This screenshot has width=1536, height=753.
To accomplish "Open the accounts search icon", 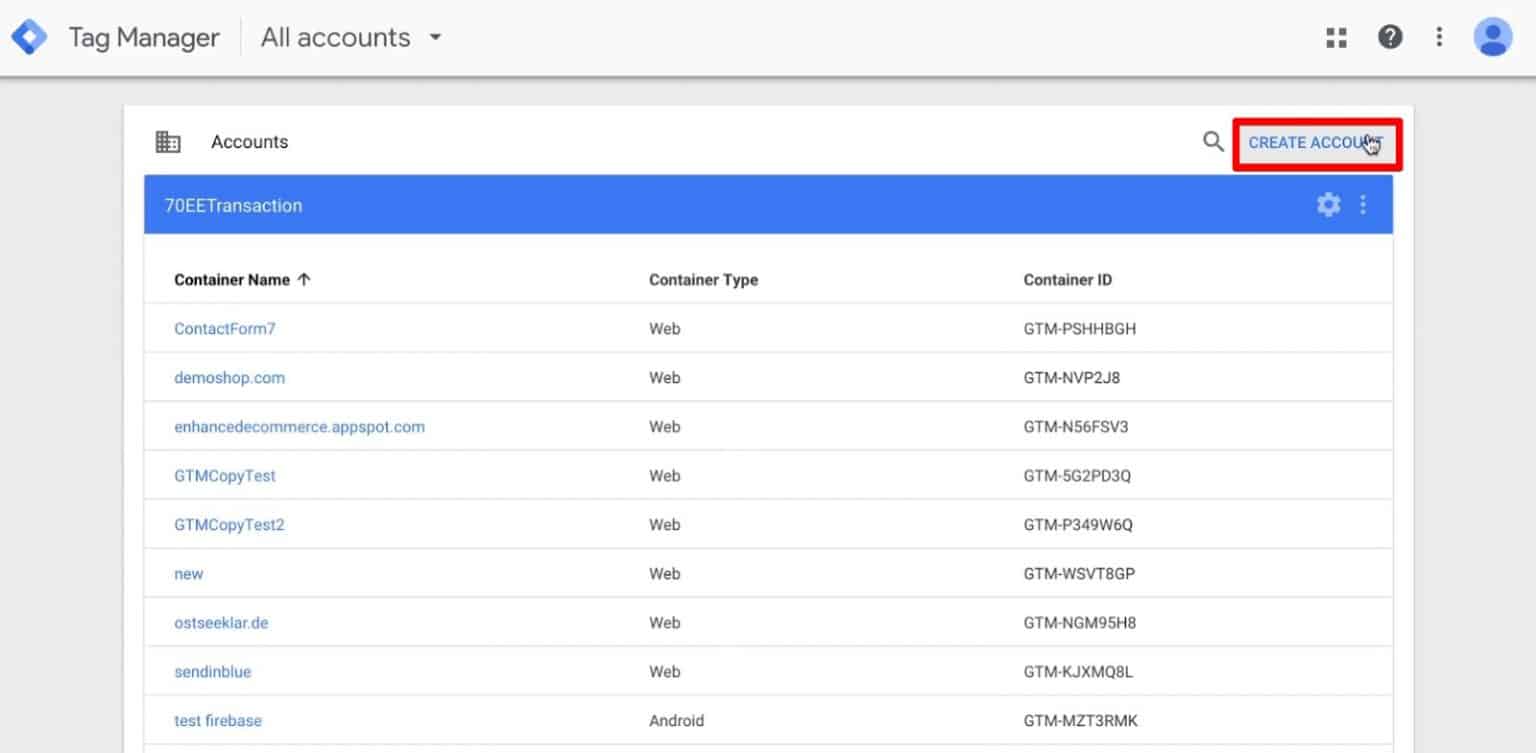I will pyautogui.click(x=1212, y=142).
